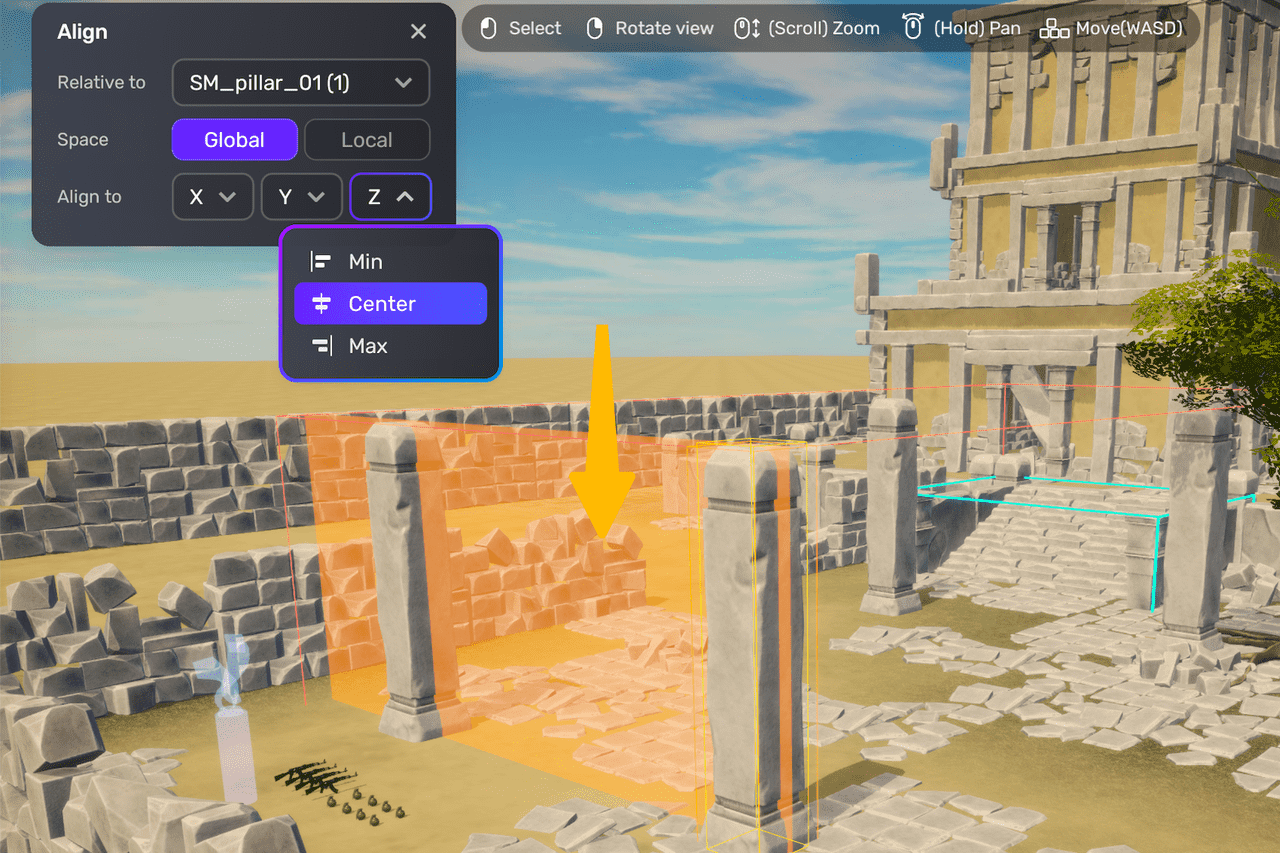Switch Space to Global

[234, 140]
